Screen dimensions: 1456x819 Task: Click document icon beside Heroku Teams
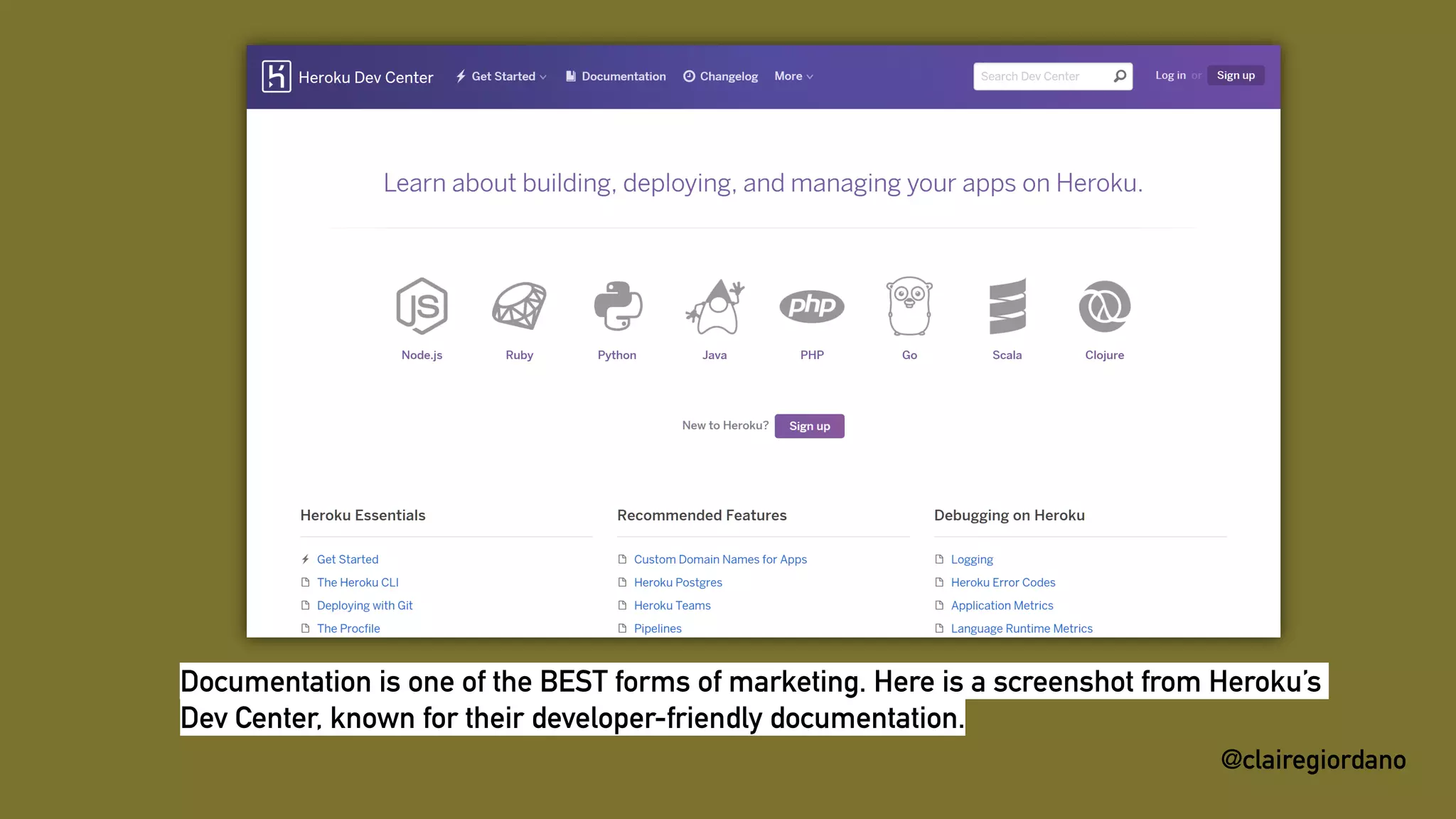[622, 605]
